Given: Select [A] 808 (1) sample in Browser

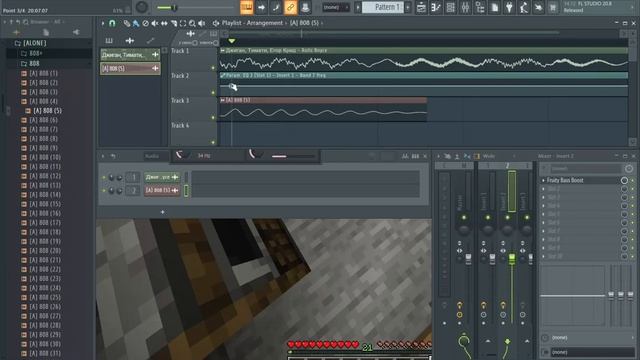Looking at the screenshot, I should point(43,73).
